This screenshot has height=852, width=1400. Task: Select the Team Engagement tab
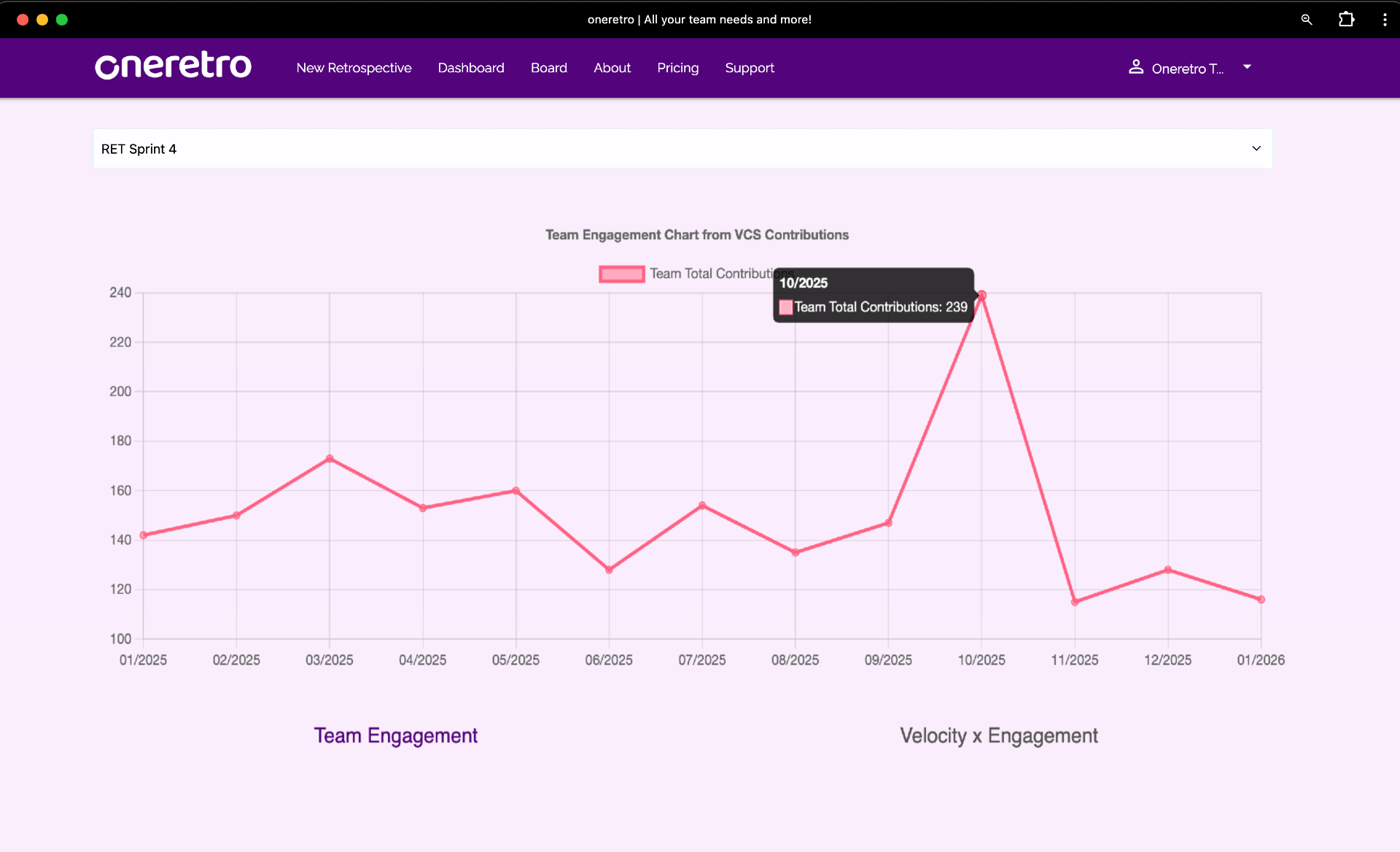395,735
